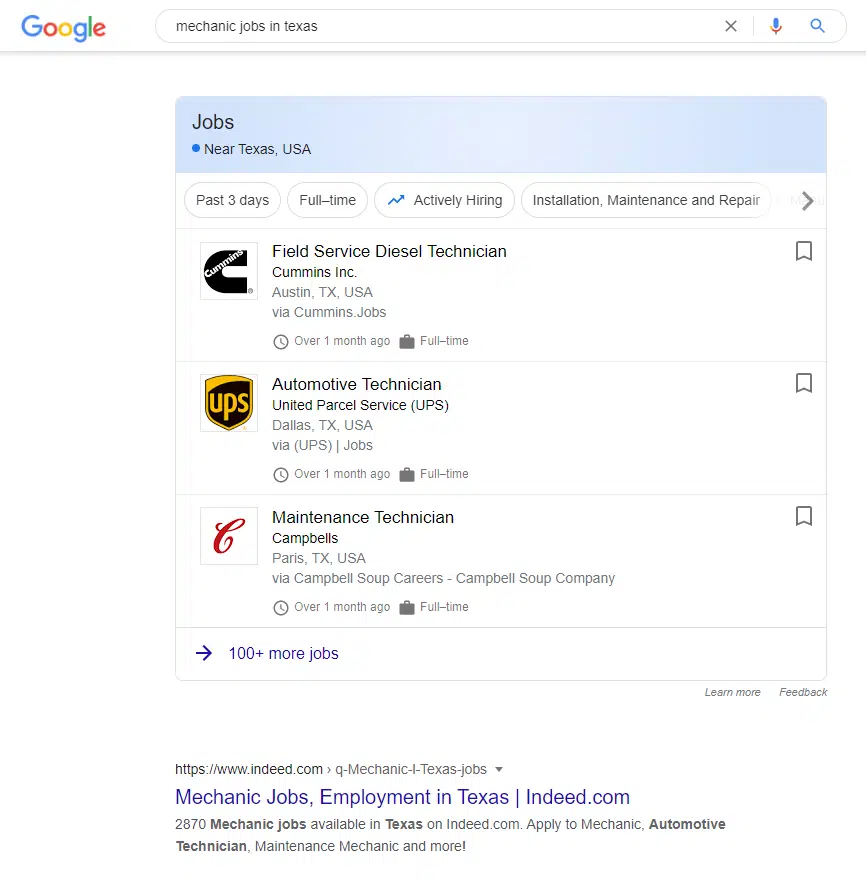Image resolution: width=866 pixels, height=894 pixels.
Task: Click the Jobs panel heading
Action: point(213,122)
